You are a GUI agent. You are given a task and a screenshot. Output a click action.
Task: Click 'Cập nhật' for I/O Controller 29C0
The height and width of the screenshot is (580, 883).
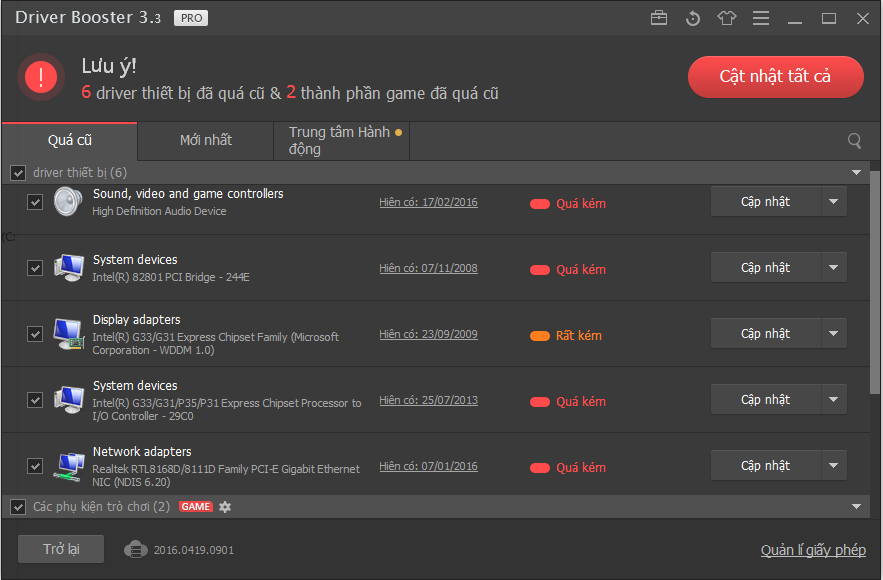click(765, 399)
